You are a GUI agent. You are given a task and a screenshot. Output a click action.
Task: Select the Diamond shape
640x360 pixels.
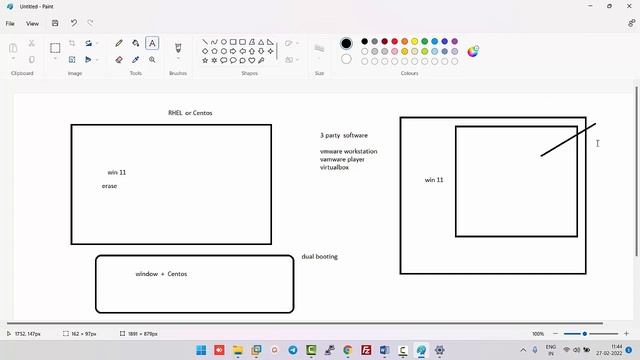[x=205, y=51]
